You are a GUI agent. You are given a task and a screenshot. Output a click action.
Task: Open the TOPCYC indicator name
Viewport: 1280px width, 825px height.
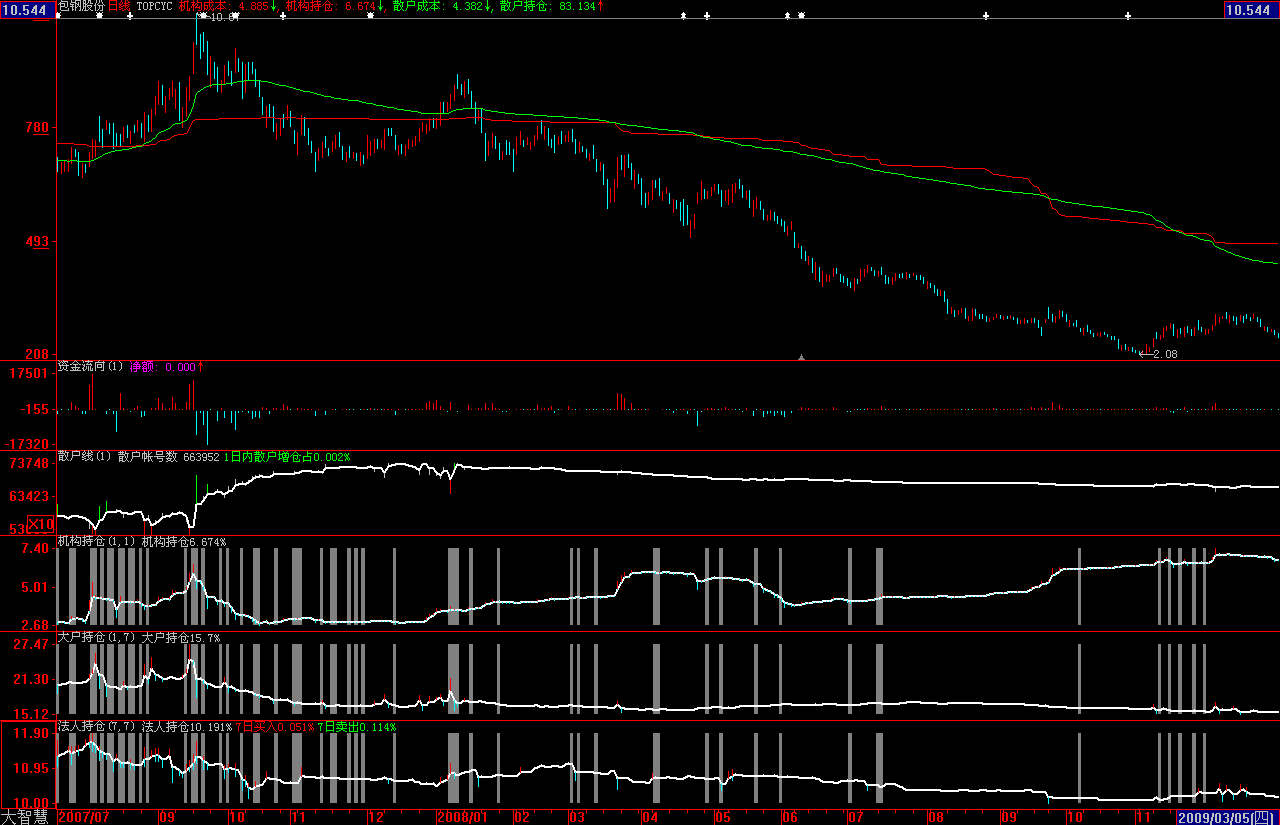point(154,6)
